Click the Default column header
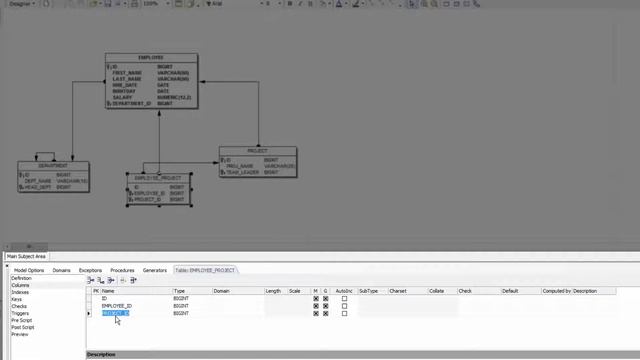This screenshot has height=360, width=640. [x=520, y=291]
